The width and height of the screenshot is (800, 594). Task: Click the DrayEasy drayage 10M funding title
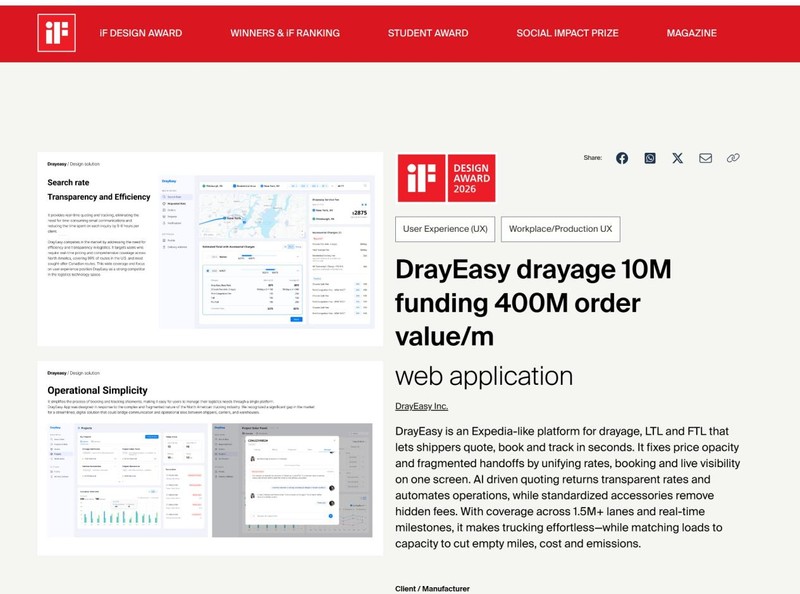pyautogui.click(x=533, y=303)
